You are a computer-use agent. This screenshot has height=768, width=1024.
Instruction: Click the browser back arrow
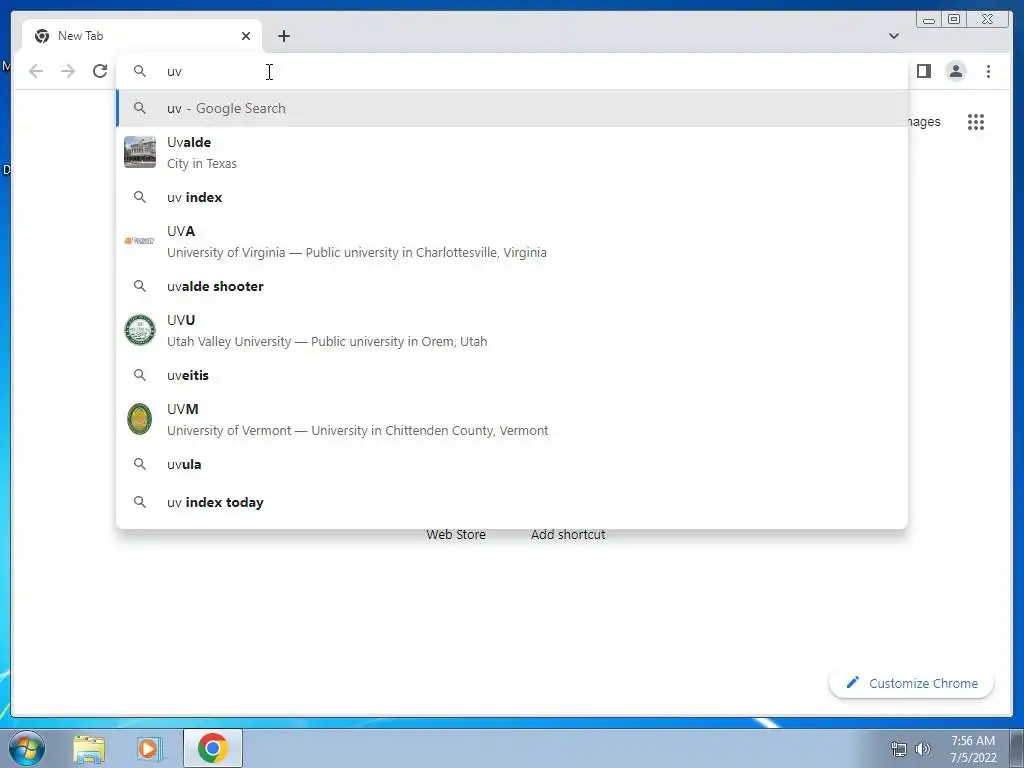[36, 71]
